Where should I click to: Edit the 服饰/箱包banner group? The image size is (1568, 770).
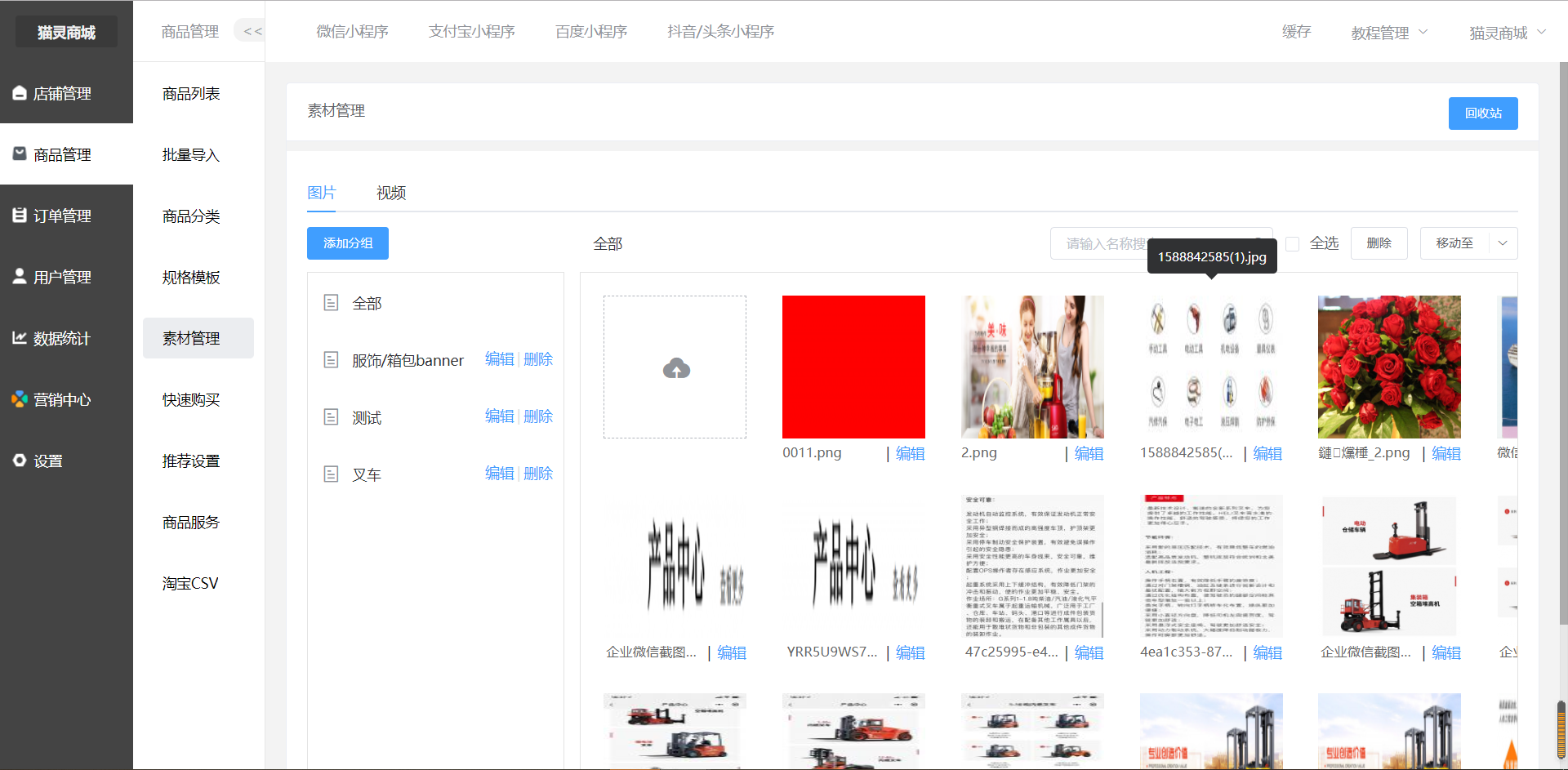point(500,359)
